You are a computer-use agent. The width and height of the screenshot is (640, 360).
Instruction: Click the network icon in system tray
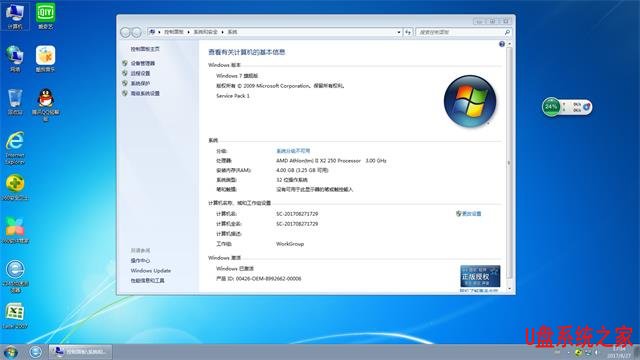588,352
